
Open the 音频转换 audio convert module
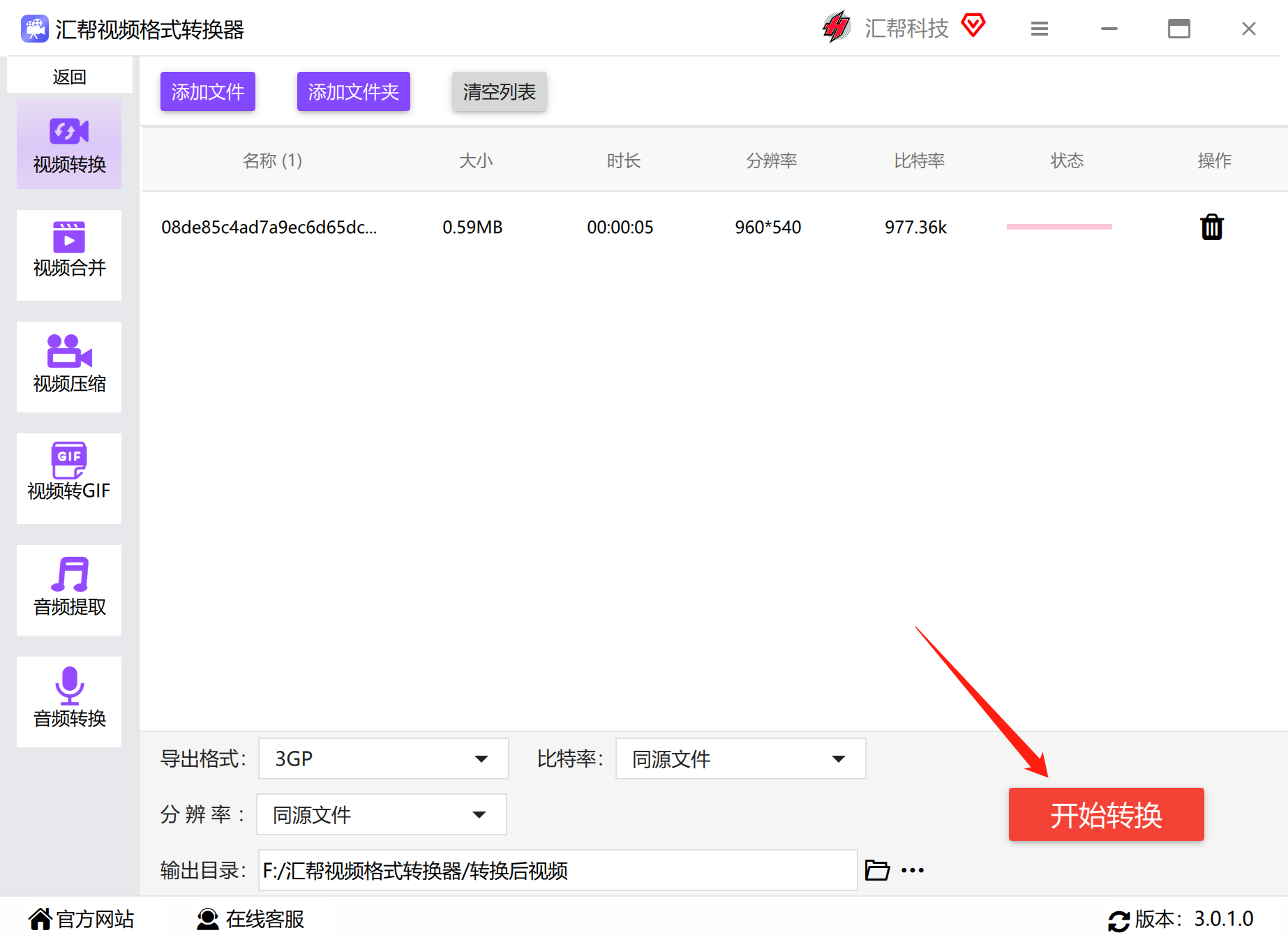point(69,702)
